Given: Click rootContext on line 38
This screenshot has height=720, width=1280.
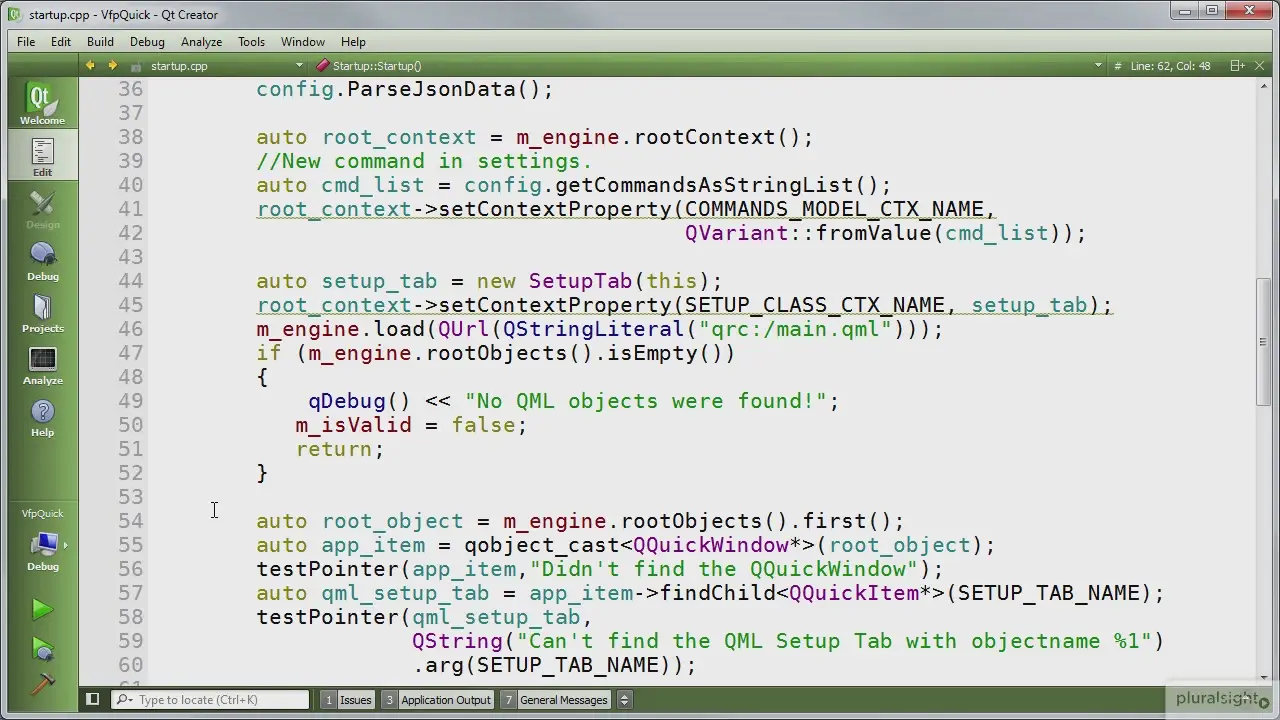Looking at the screenshot, I should click(x=705, y=137).
